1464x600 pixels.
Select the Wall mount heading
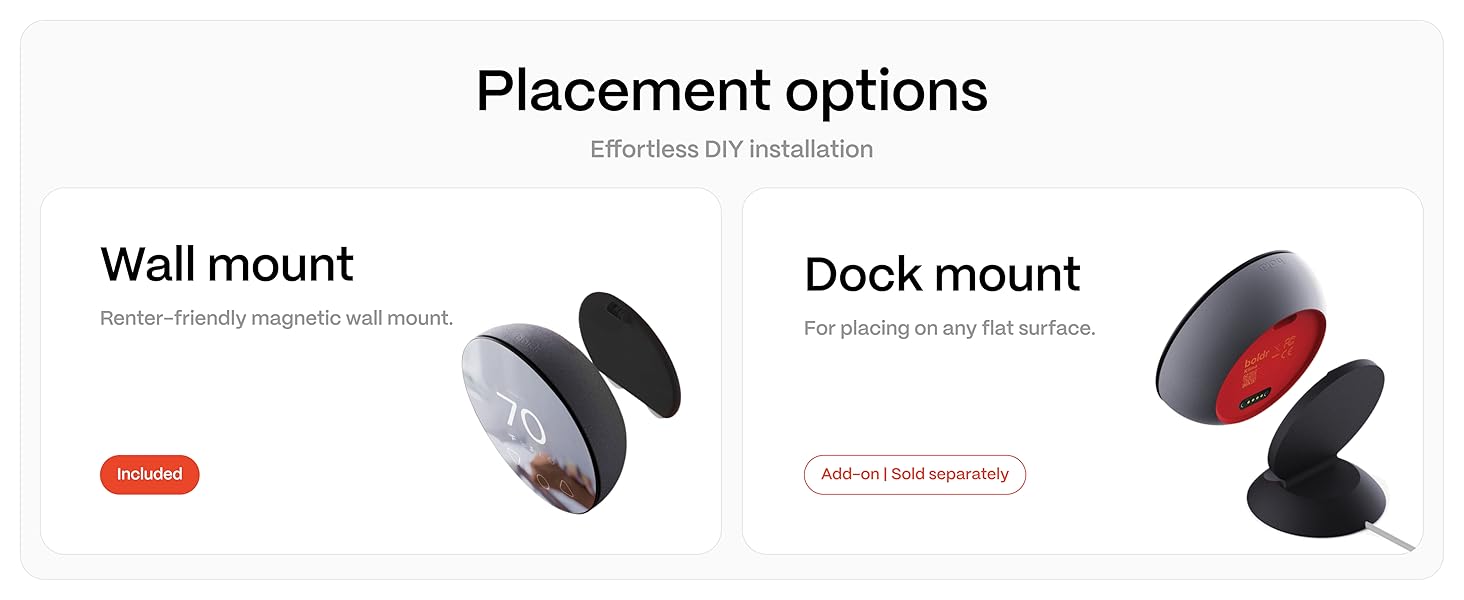click(x=227, y=264)
